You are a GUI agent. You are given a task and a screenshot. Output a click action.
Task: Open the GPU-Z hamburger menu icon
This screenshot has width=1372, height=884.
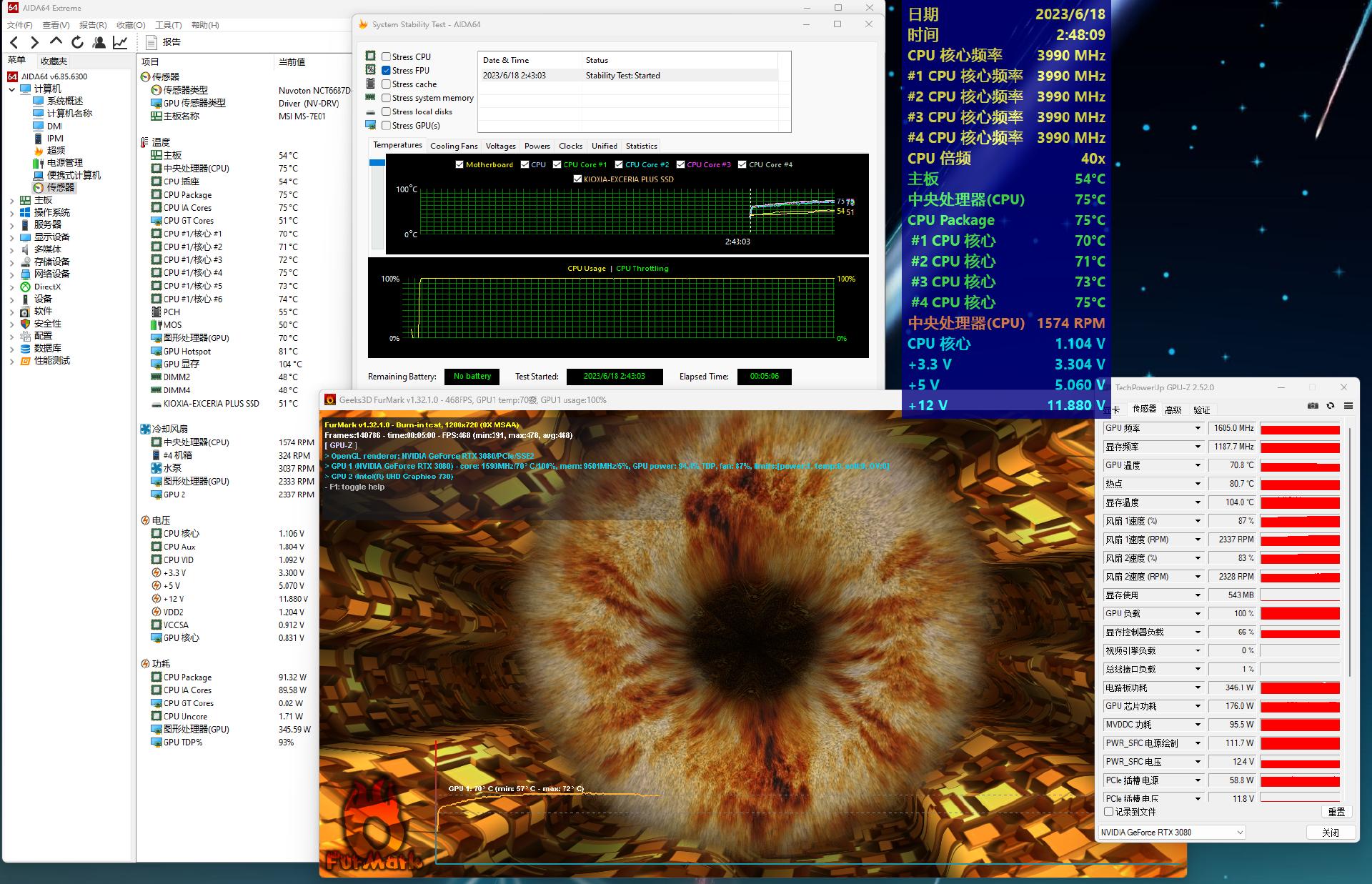(1348, 406)
